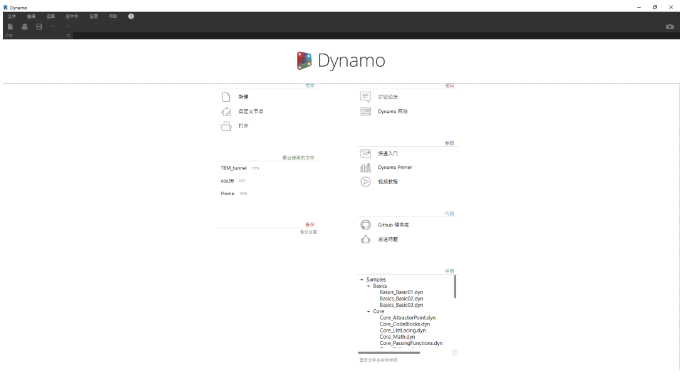Open sample Core_AttractorPoint.dyn
Viewport: 683px width, 377px height.
click(408, 318)
